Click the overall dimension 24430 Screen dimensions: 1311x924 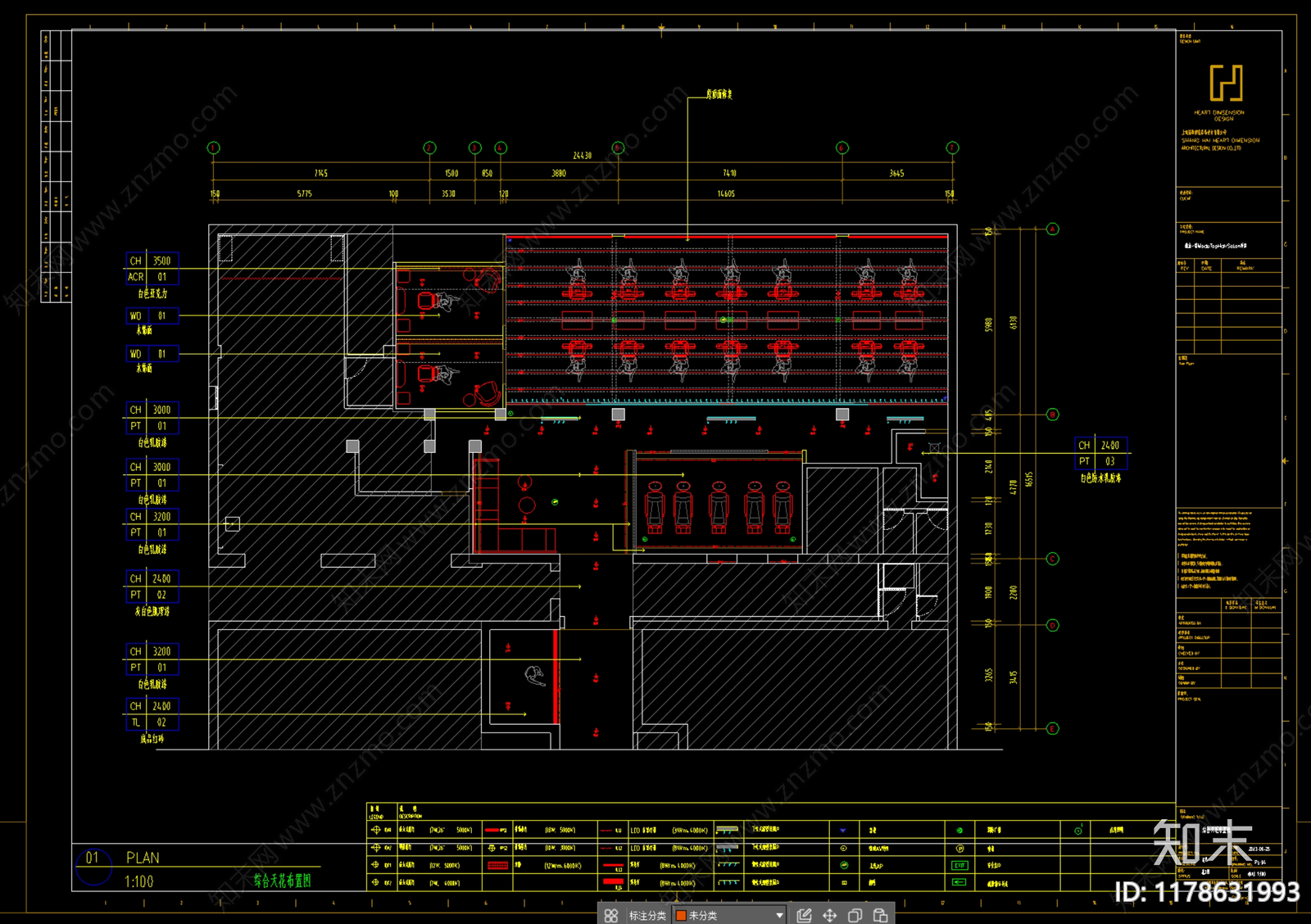[582, 155]
